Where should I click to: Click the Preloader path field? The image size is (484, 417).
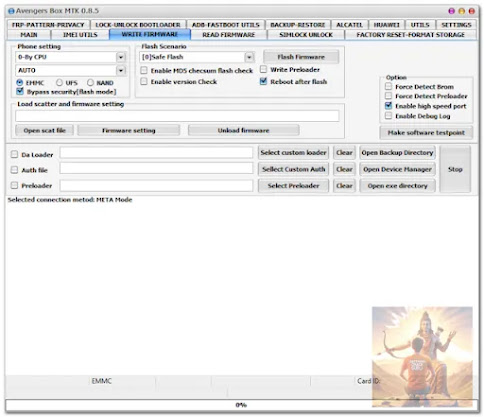pyautogui.click(x=156, y=185)
